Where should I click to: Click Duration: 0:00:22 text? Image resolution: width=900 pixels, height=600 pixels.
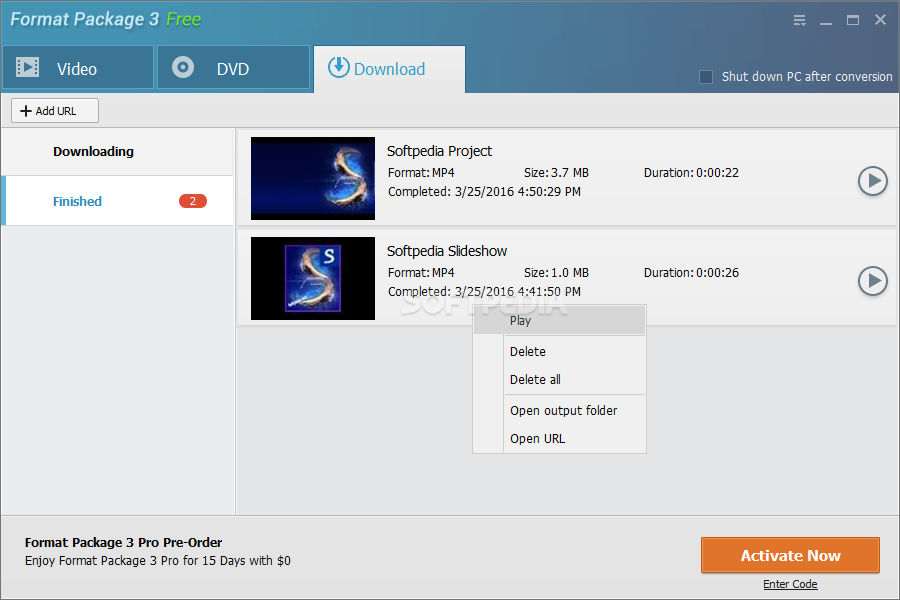tap(691, 173)
